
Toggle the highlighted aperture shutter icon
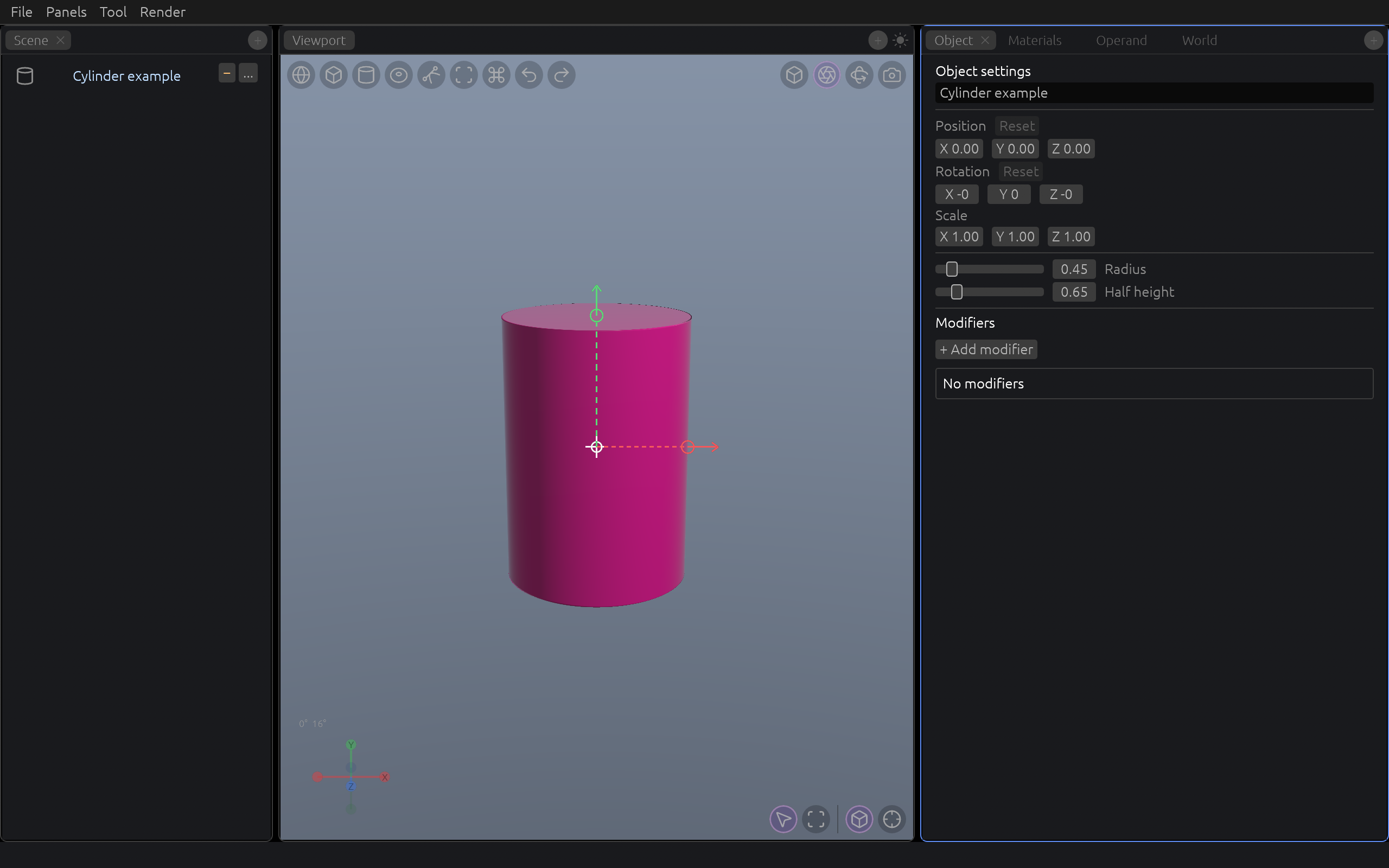pos(826,75)
